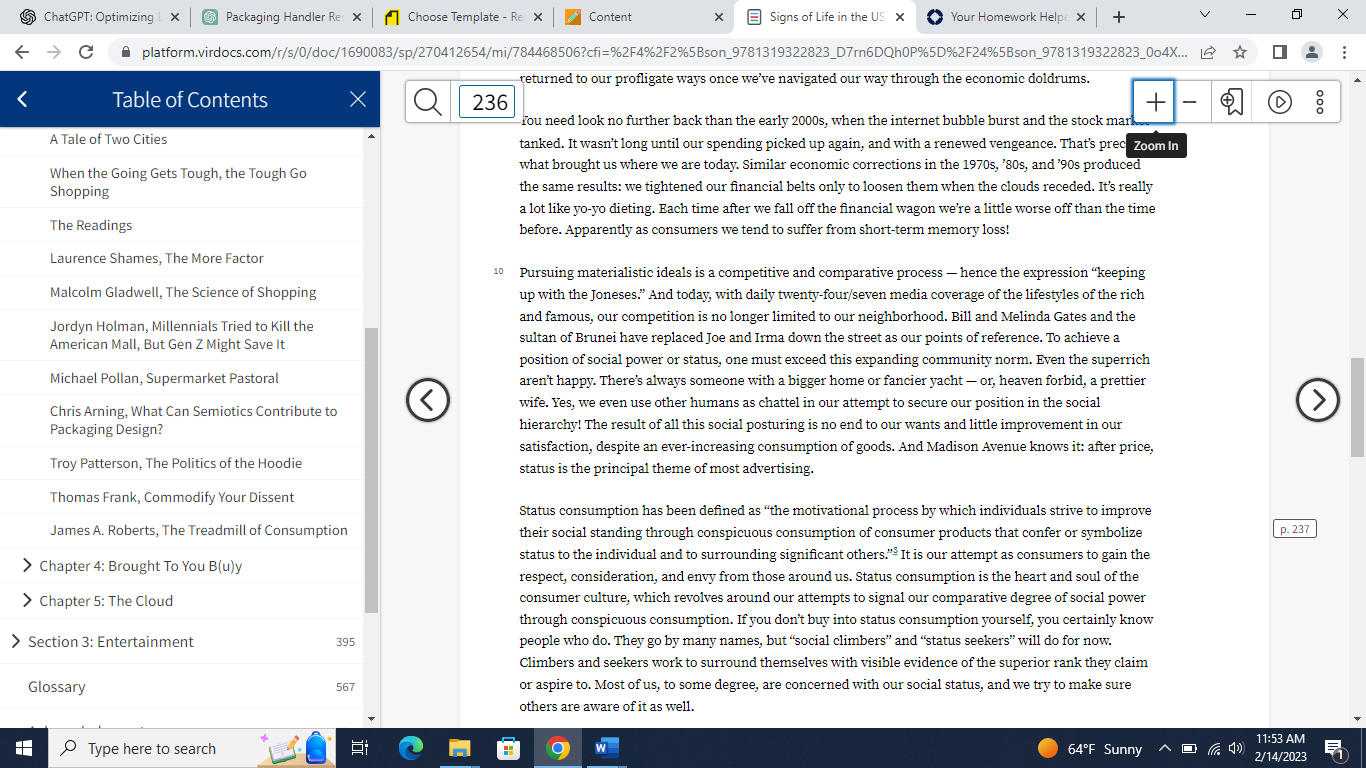
Task: Open the Chrome side panel icon
Action: pos(1280,52)
